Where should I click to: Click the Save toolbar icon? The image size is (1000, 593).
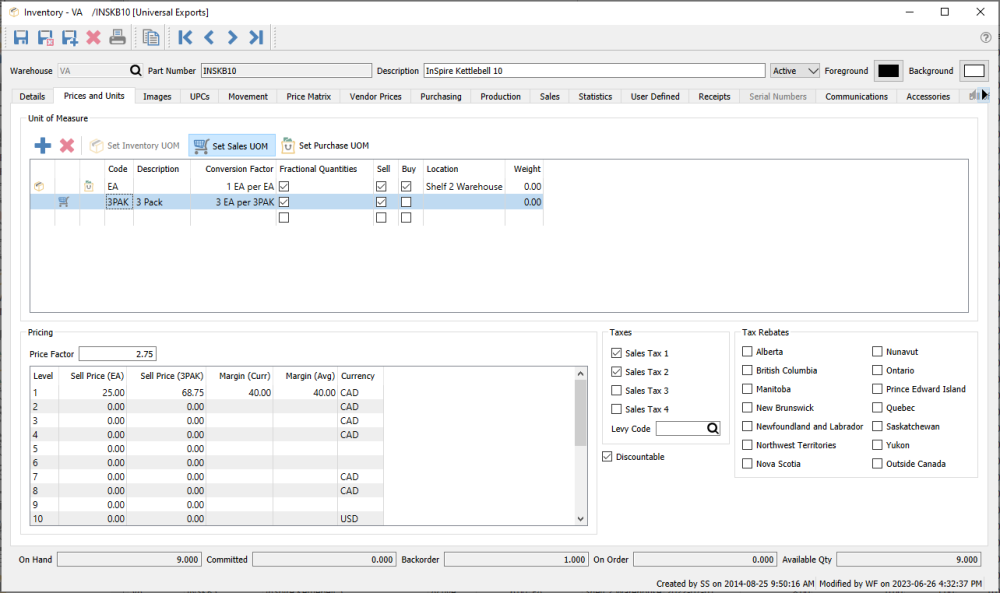(x=21, y=38)
